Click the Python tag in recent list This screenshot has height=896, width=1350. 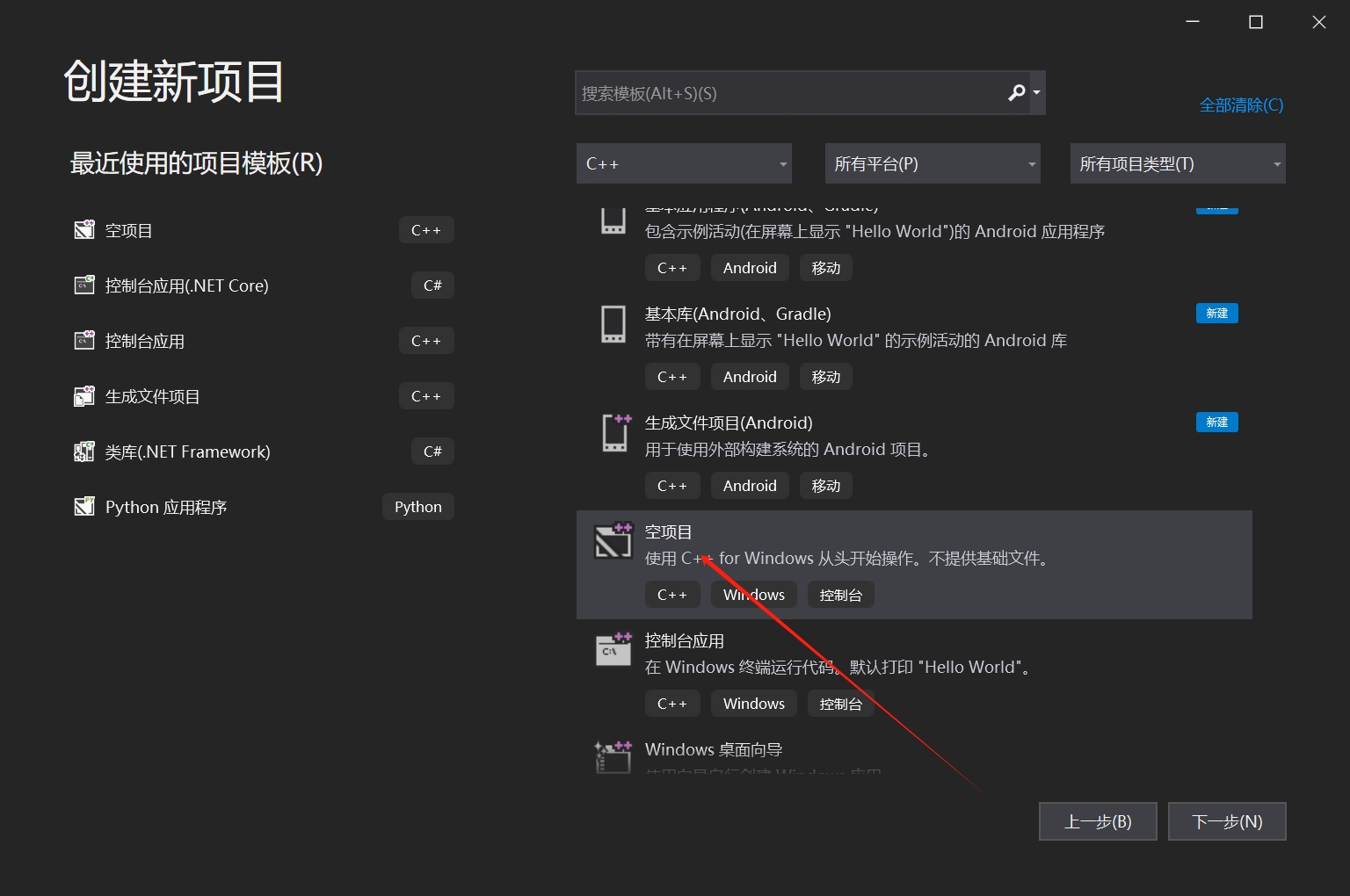(x=418, y=507)
